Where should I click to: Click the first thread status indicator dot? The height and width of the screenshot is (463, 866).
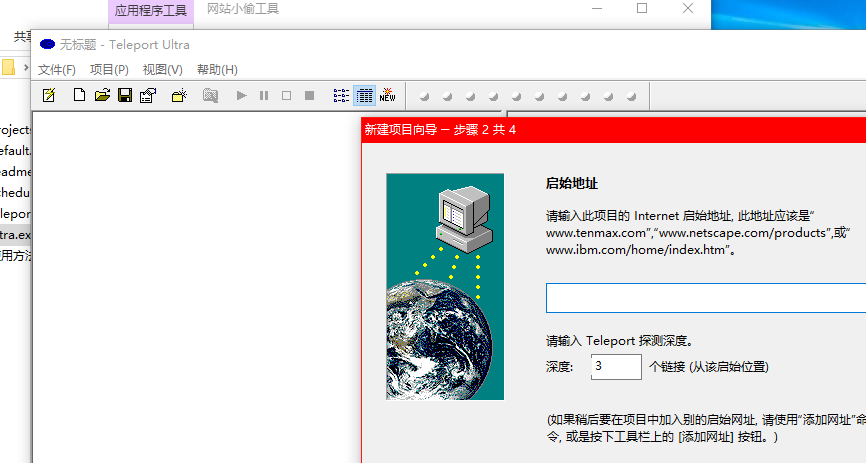click(x=424, y=97)
